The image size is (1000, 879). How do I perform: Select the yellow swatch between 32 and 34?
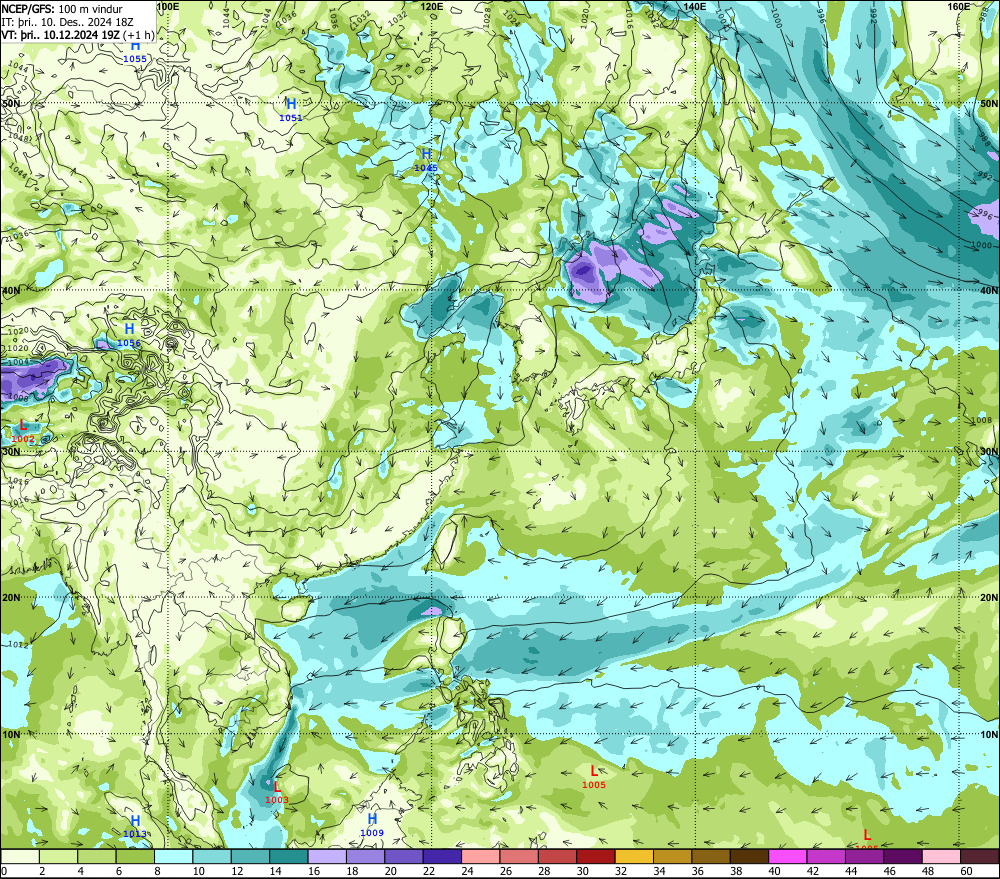click(634, 857)
